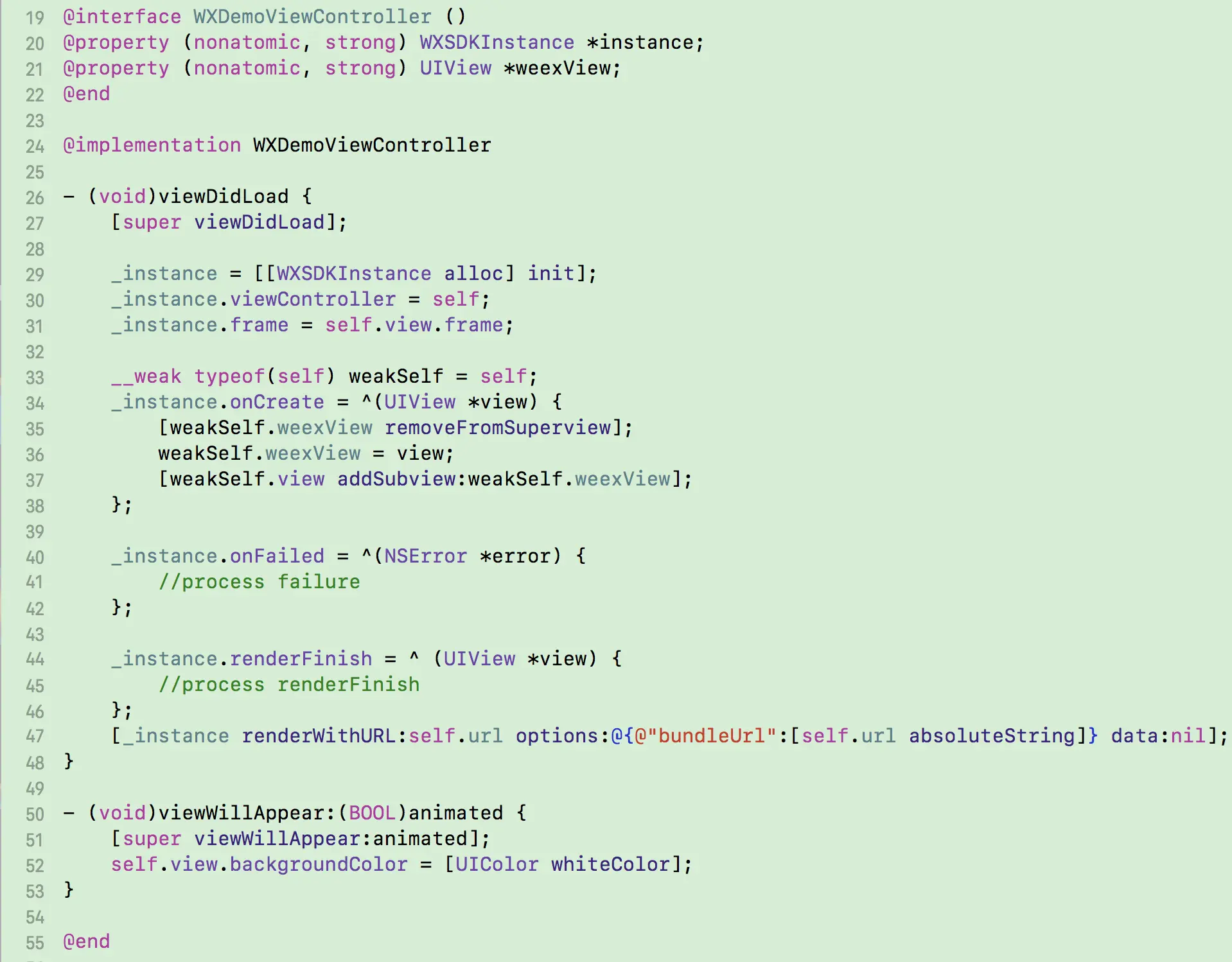
Task: Click the viewDidLoad method name on line 26
Action: click(224, 197)
